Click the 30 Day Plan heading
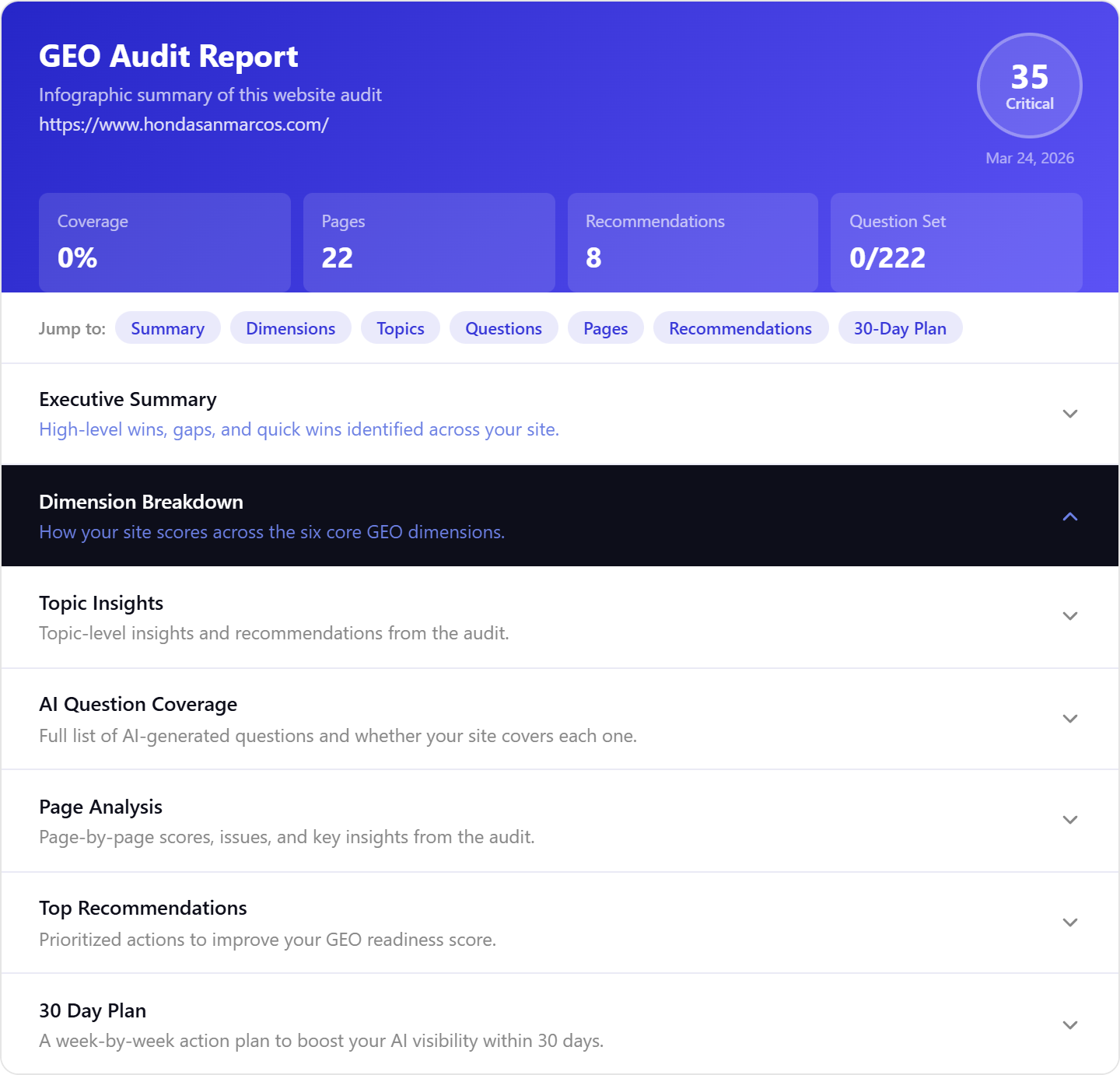Image resolution: width=1120 pixels, height=1075 pixels. pos(93,1010)
